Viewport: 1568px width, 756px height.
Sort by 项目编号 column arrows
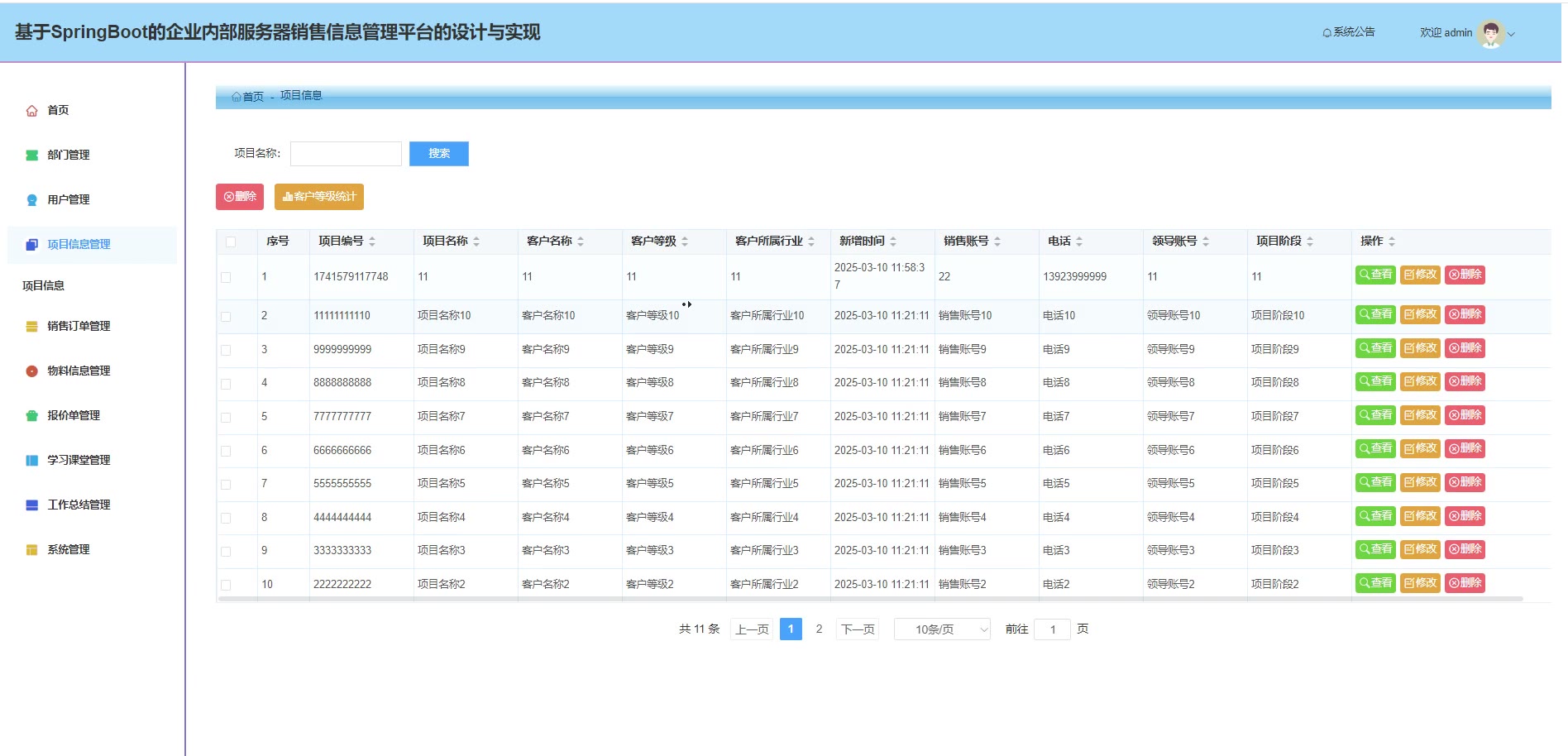click(372, 242)
